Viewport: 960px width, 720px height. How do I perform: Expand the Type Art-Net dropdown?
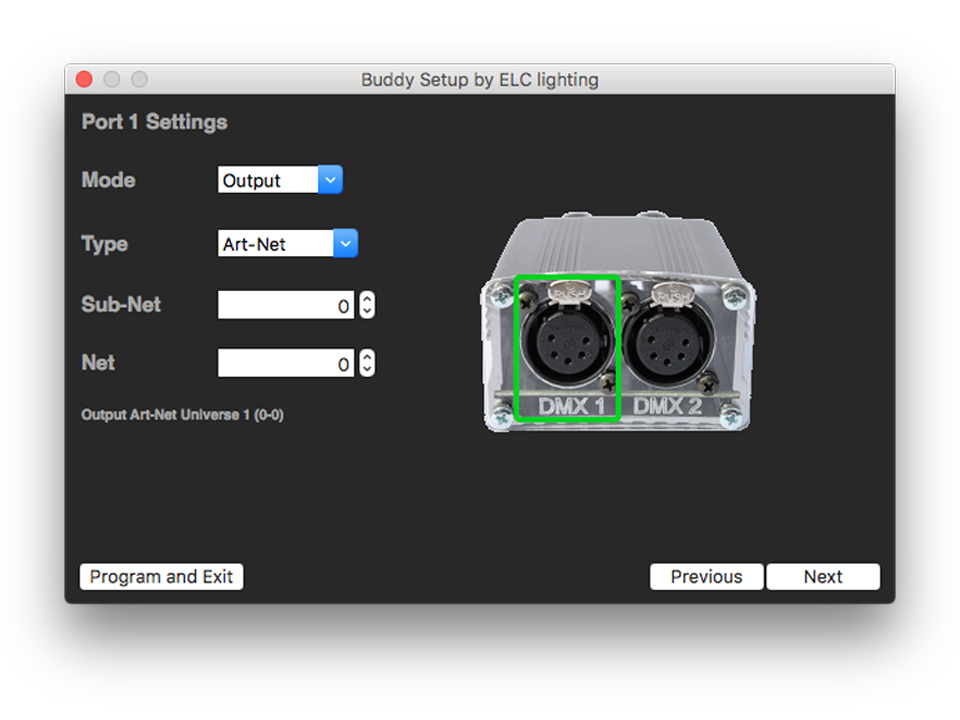pyautogui.click(x=345, y=243)
